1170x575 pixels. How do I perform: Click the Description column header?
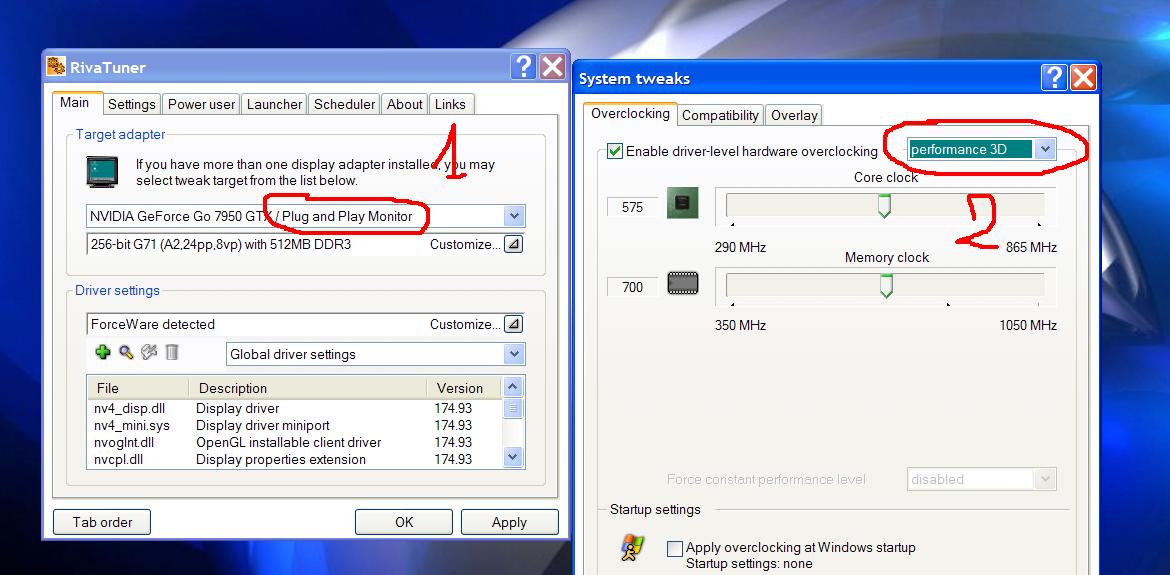click(x=307, y=388)
